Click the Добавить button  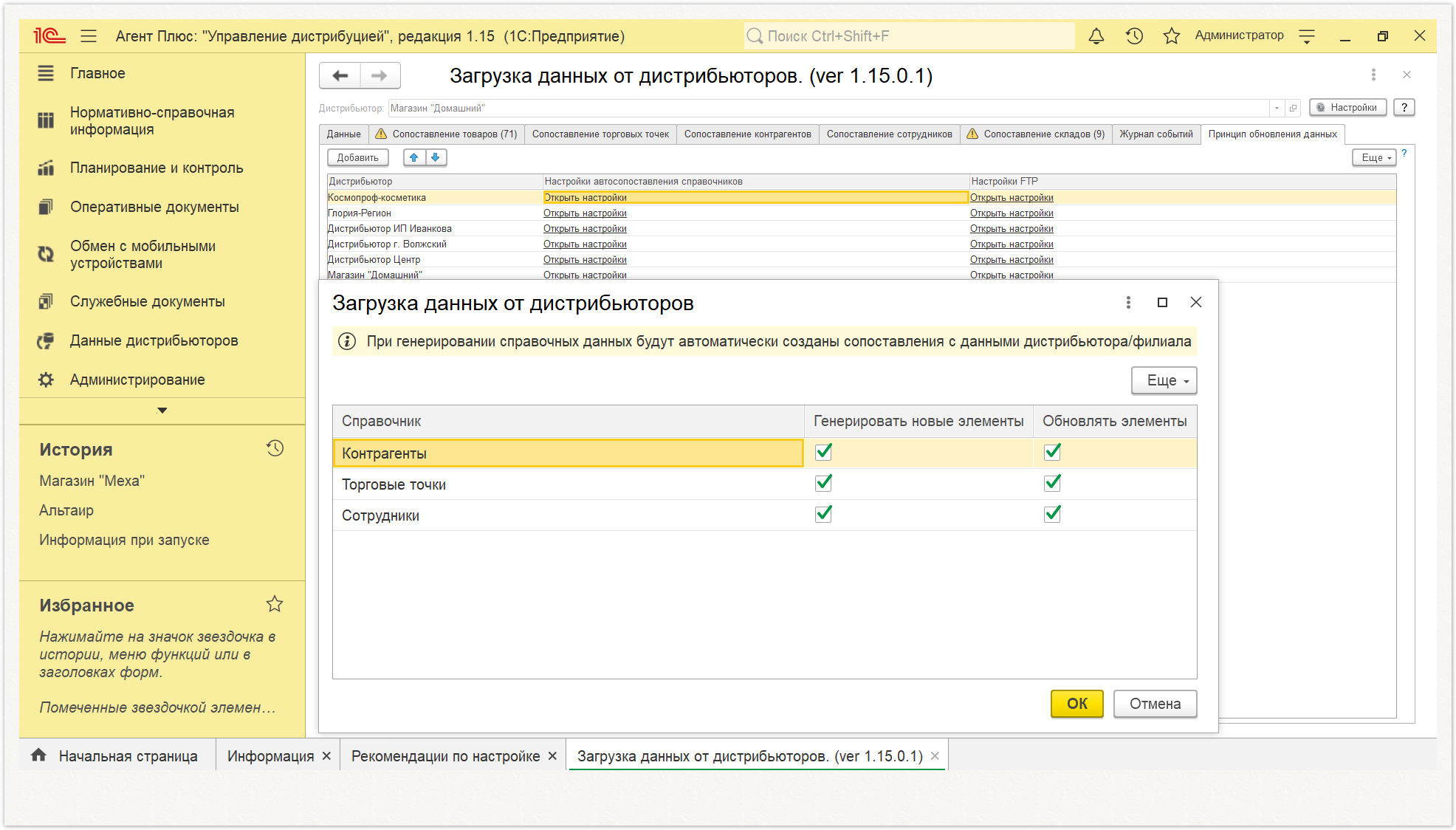coord(357,157)
